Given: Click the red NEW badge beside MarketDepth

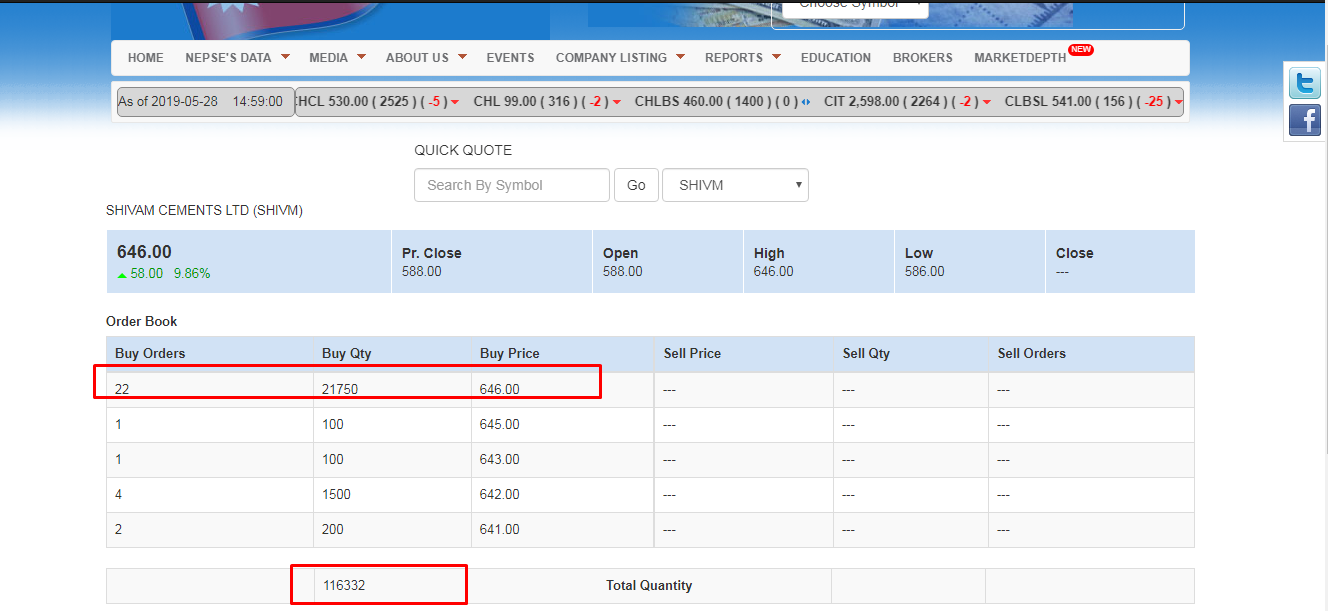Looking at the screenshot, I should coord(1080,49).
